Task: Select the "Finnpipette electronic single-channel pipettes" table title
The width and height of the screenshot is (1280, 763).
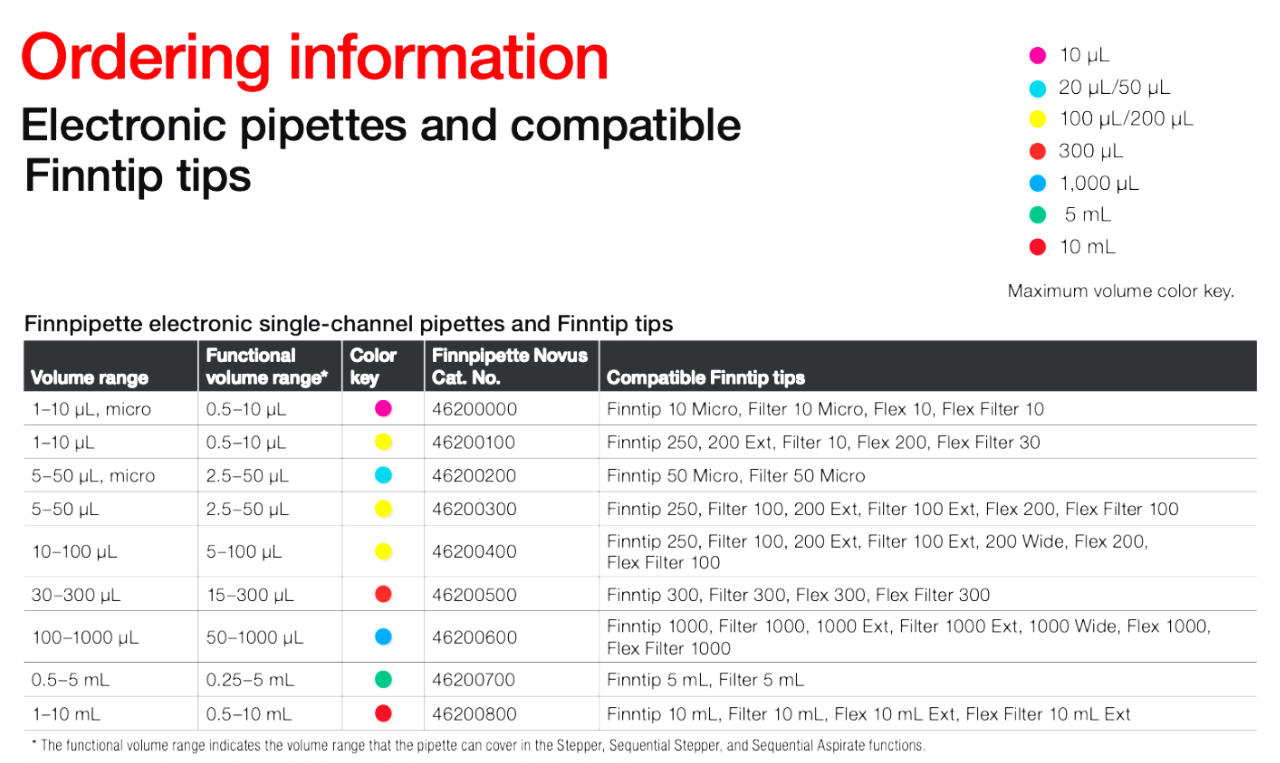Action: (348, 324)
